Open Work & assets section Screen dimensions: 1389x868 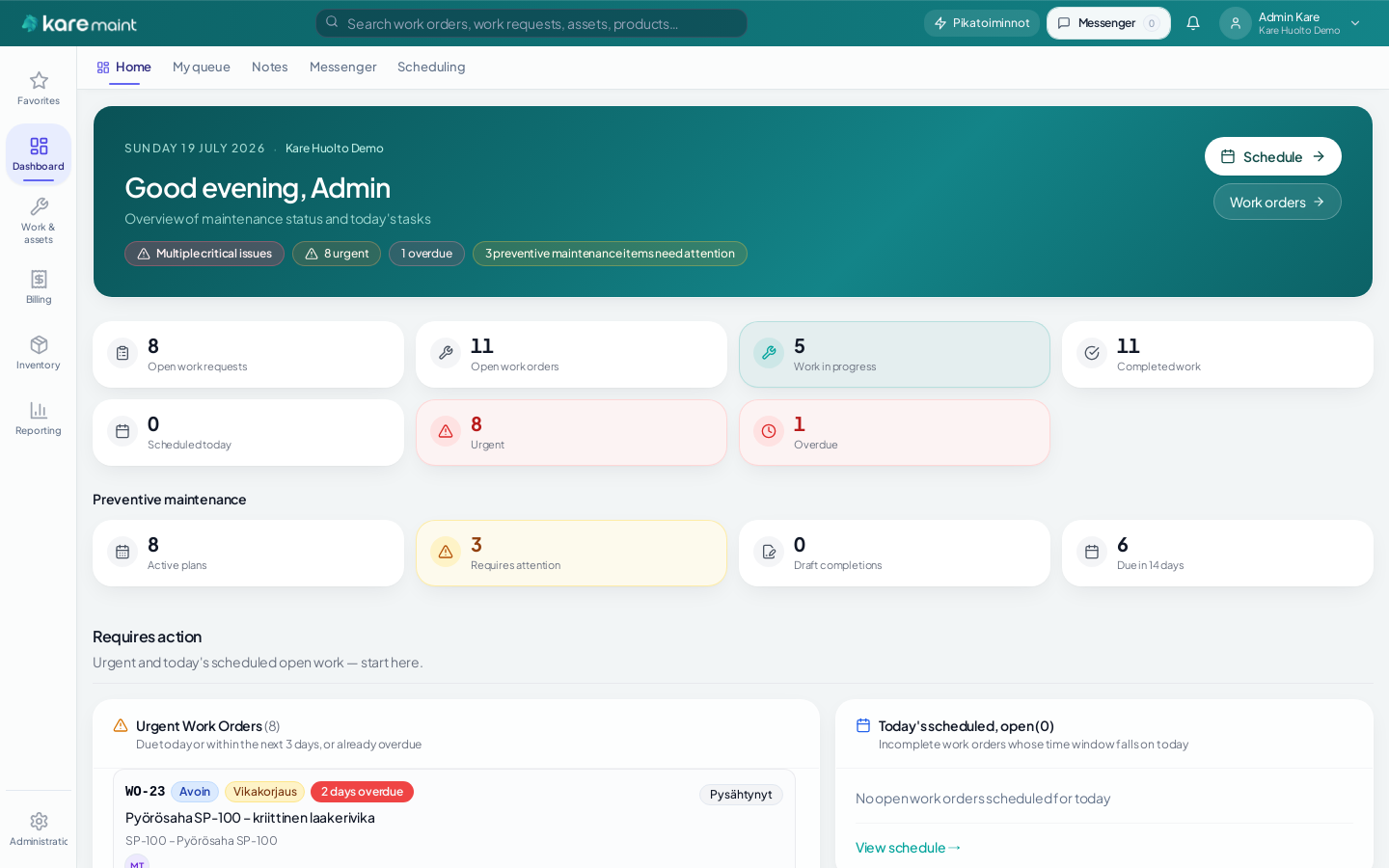click(39, 220)
